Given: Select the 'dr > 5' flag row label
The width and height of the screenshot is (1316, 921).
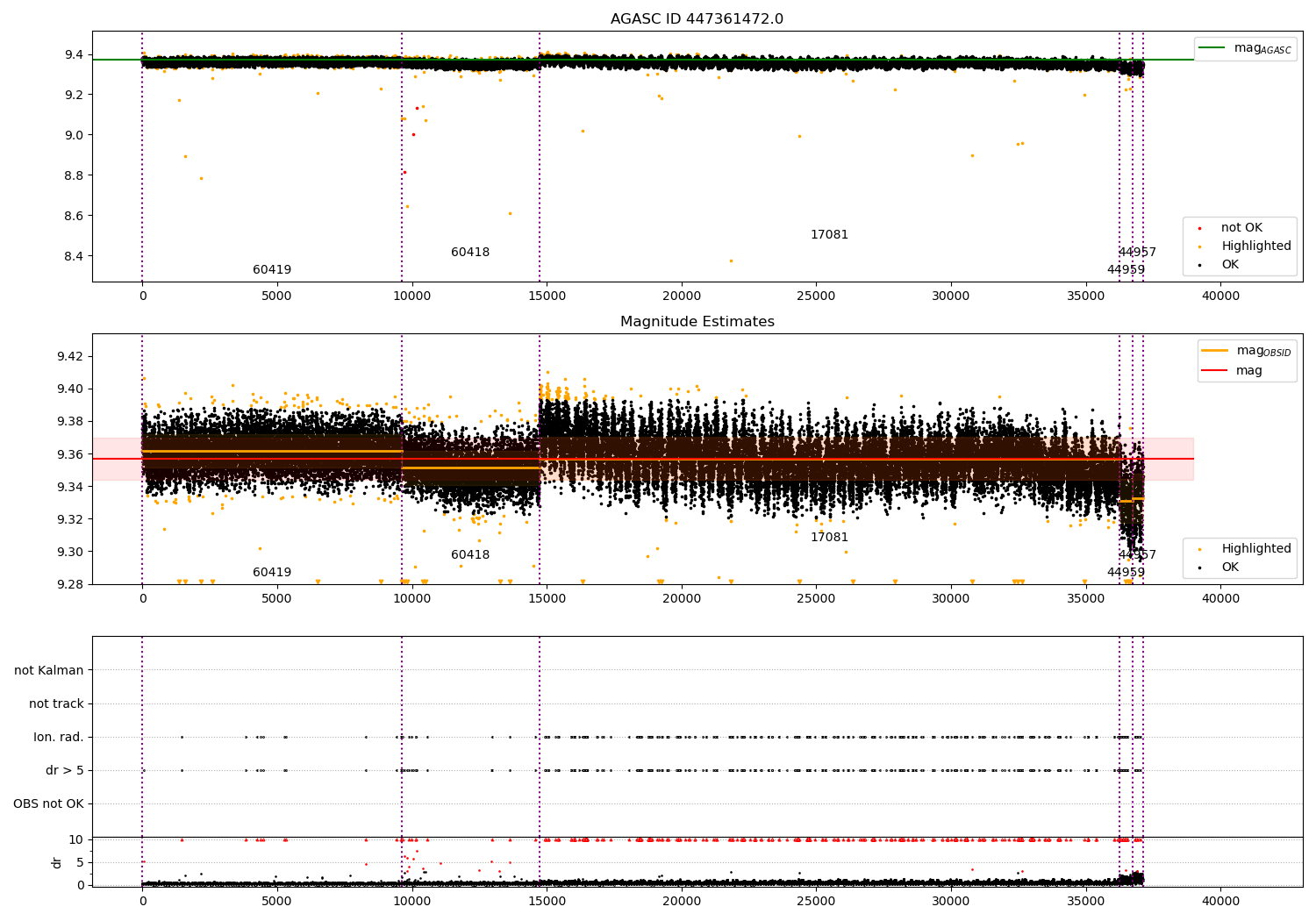Looking at the screenshot, I should (x=65, y=771).
